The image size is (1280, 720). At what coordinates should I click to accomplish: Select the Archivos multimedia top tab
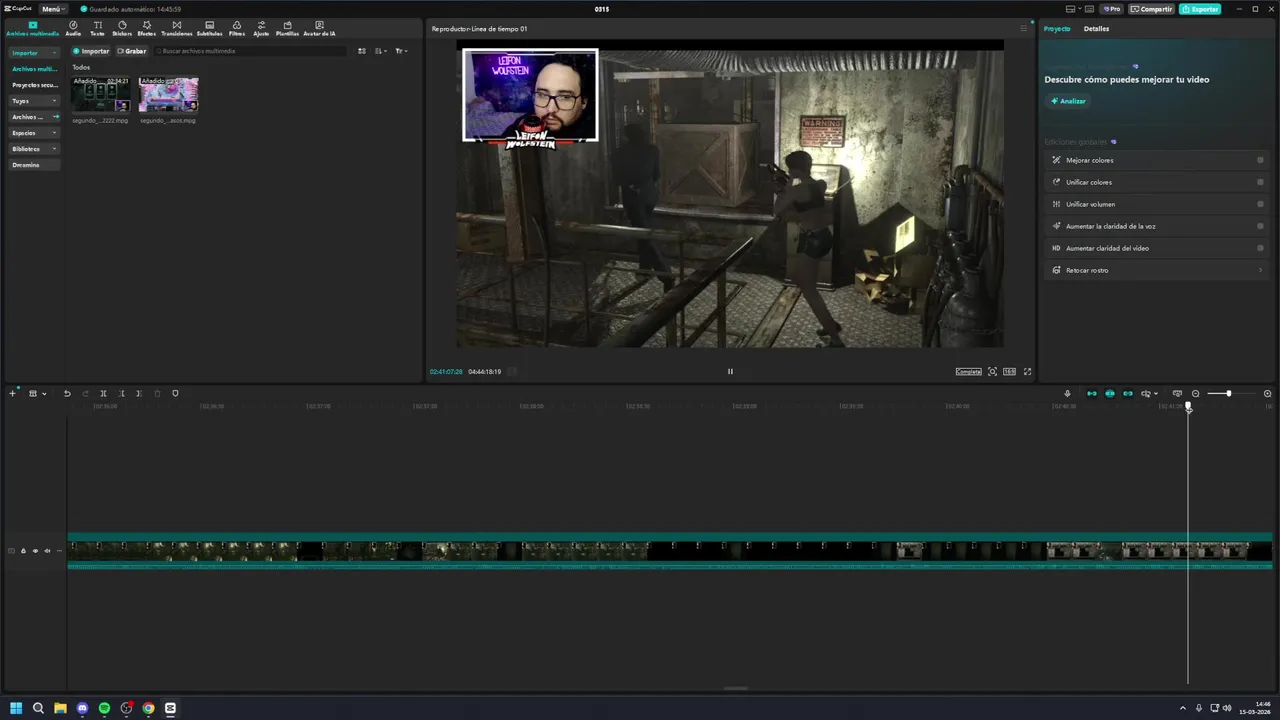(33, 28)
